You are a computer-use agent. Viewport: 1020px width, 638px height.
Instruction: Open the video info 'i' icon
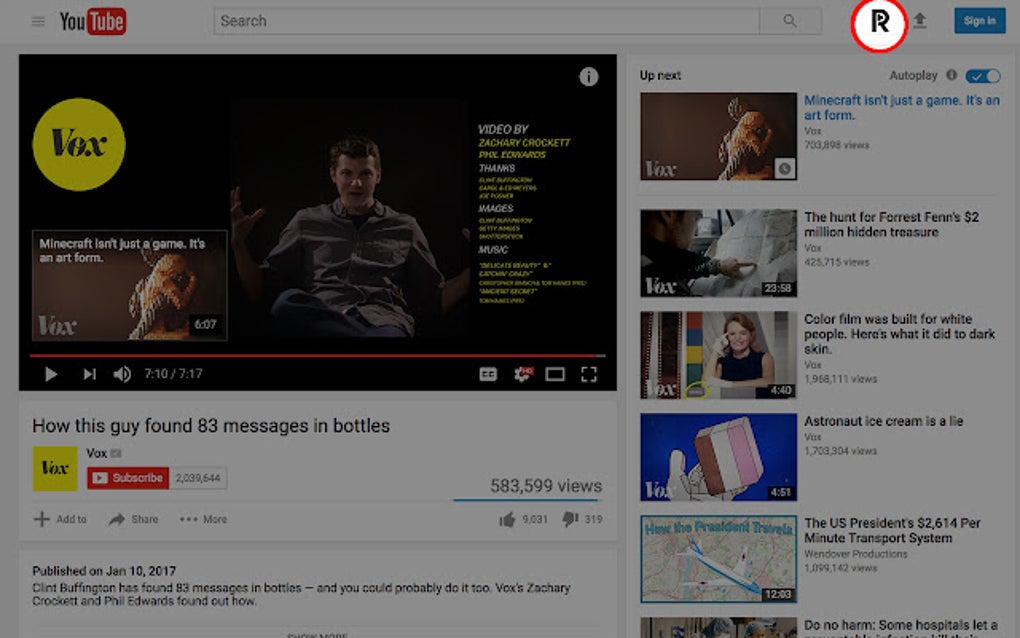[x=588, y=77]
